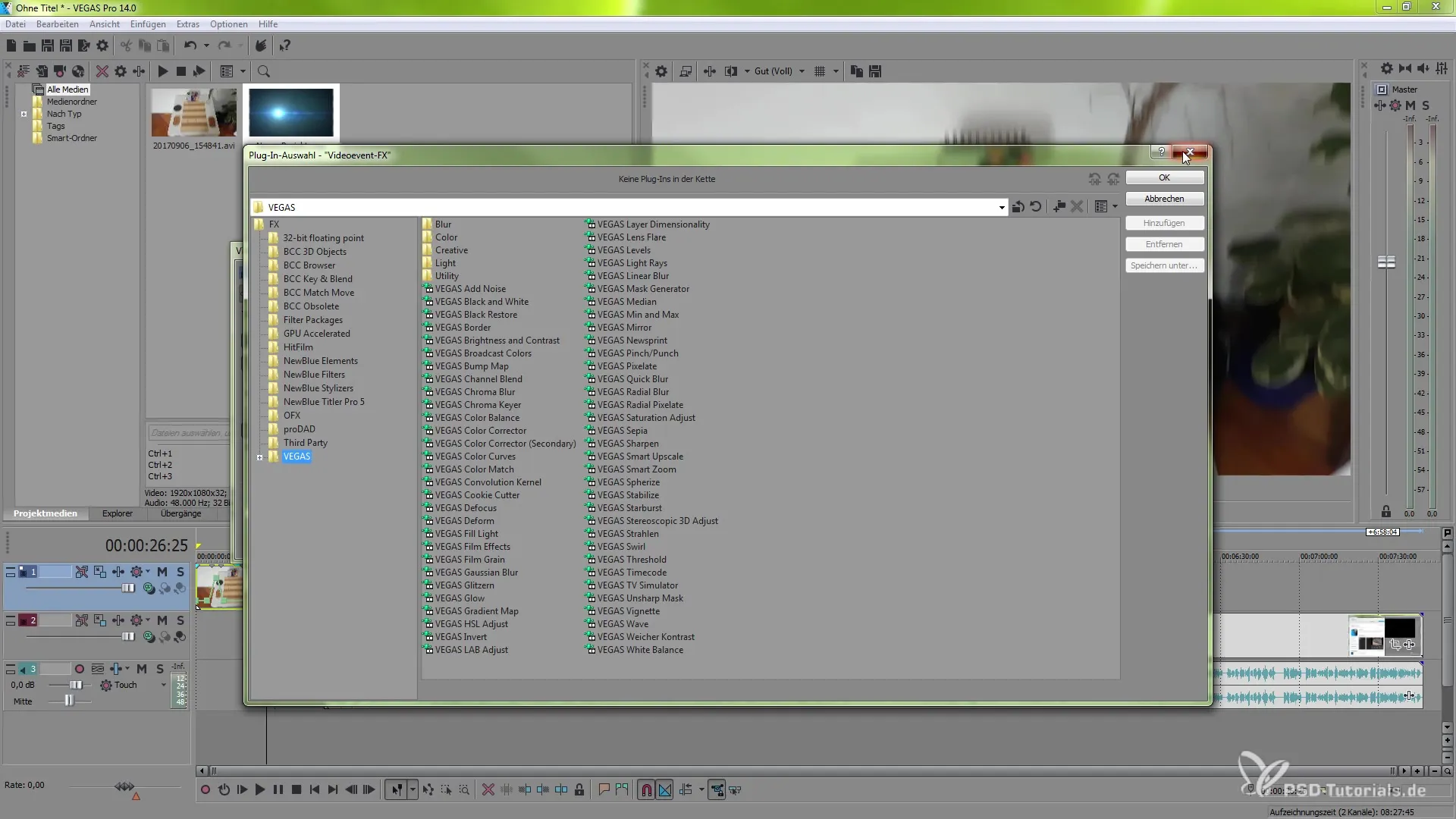Switch to the Explorer tab

tap(118, 513)
